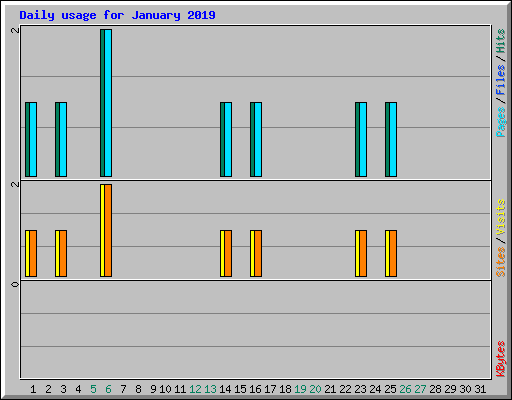Select the yellow Visits legend label
The height and width of the screenshot is (400, 512).
[501, 218]
